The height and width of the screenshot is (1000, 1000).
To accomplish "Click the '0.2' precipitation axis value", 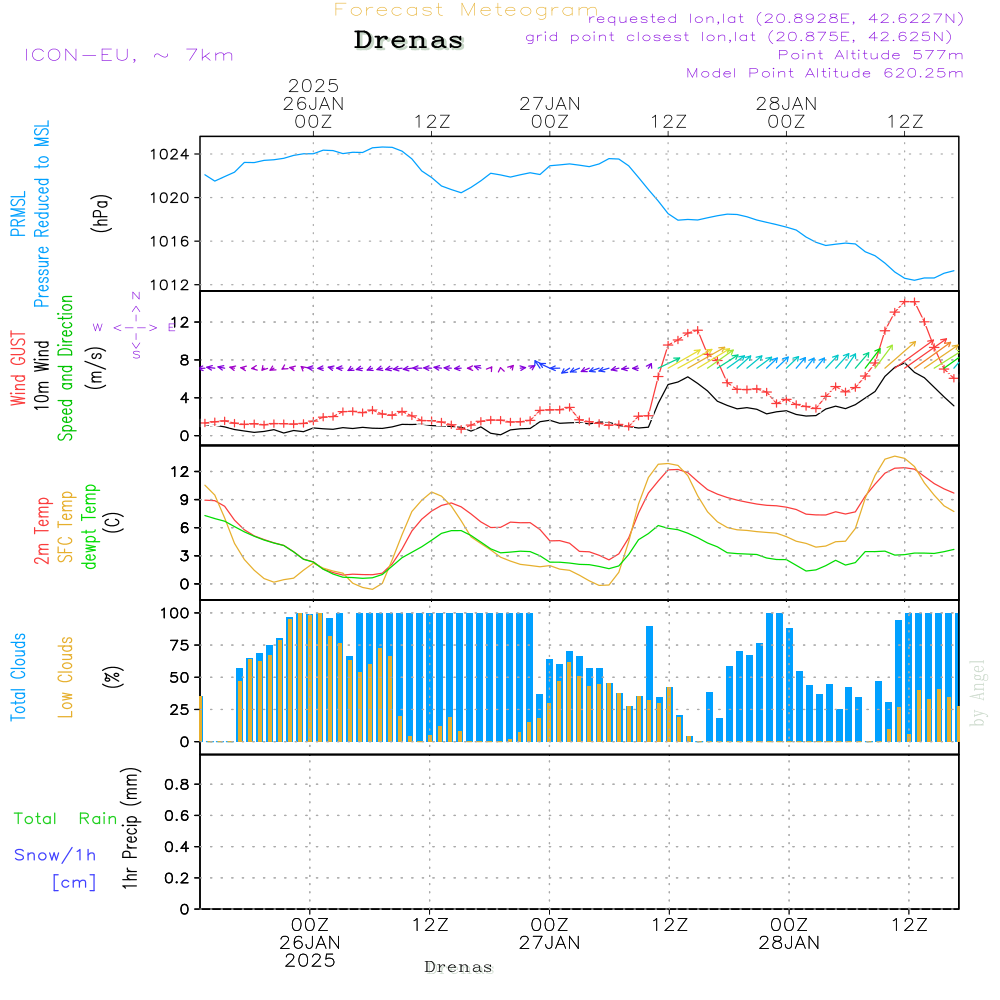I will (x=177, y=878).
